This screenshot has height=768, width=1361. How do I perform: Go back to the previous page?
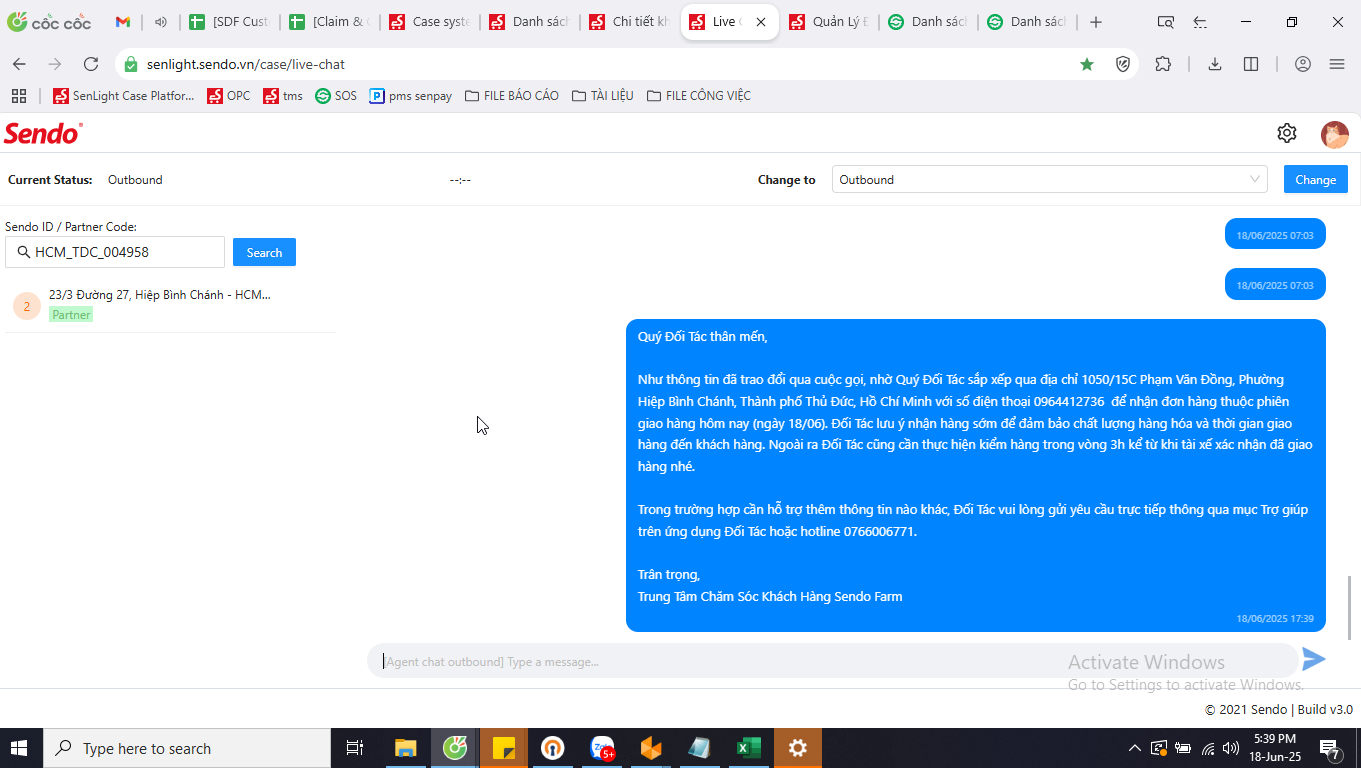coord(19,64)
